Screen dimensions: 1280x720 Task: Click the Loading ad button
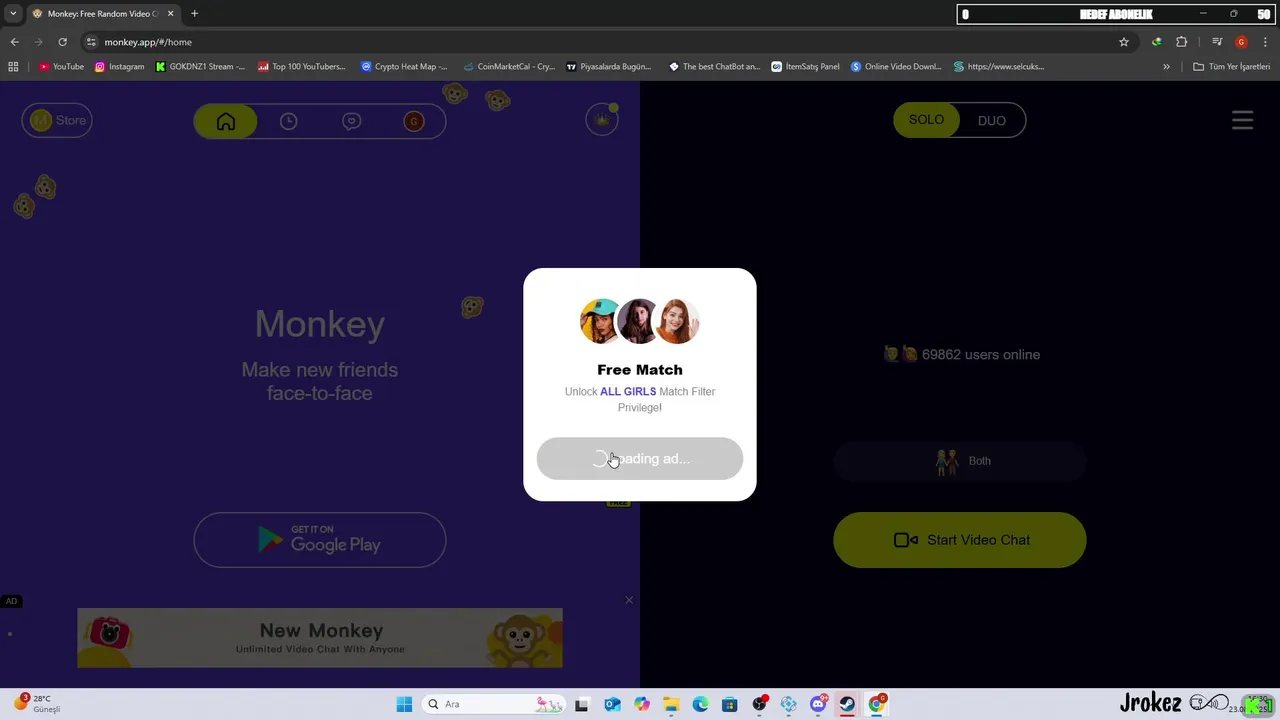[640, 459]
